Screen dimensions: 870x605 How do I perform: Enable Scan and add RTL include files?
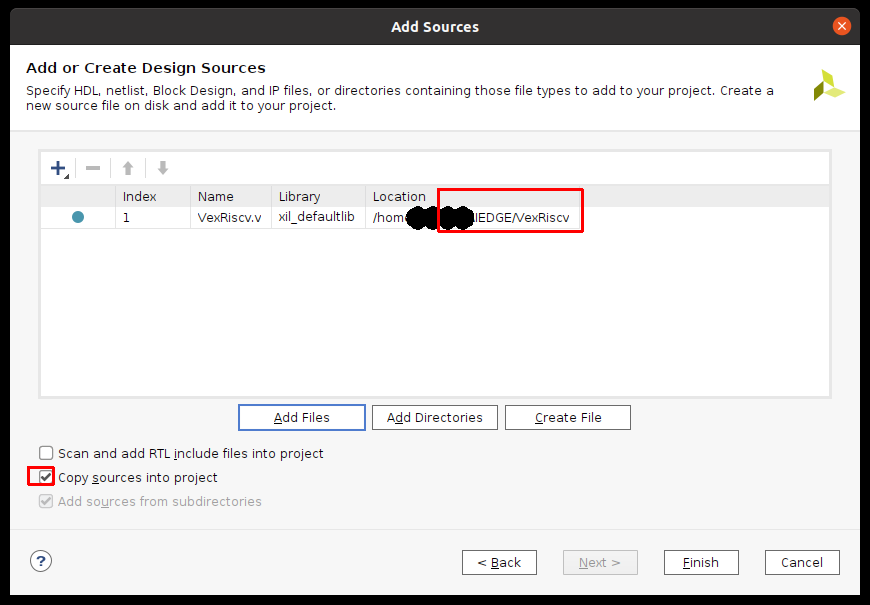click(46, 453)
